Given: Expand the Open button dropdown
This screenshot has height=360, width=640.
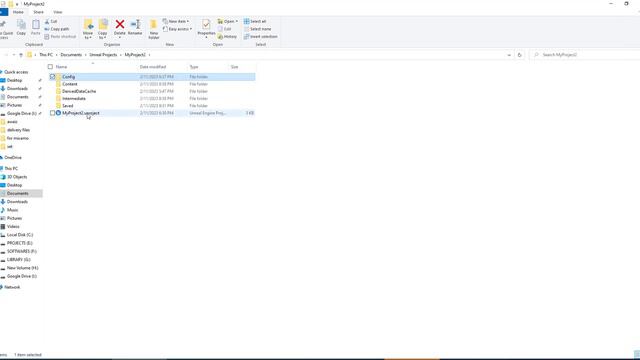Looking at the screenshot, I should 236,21.
